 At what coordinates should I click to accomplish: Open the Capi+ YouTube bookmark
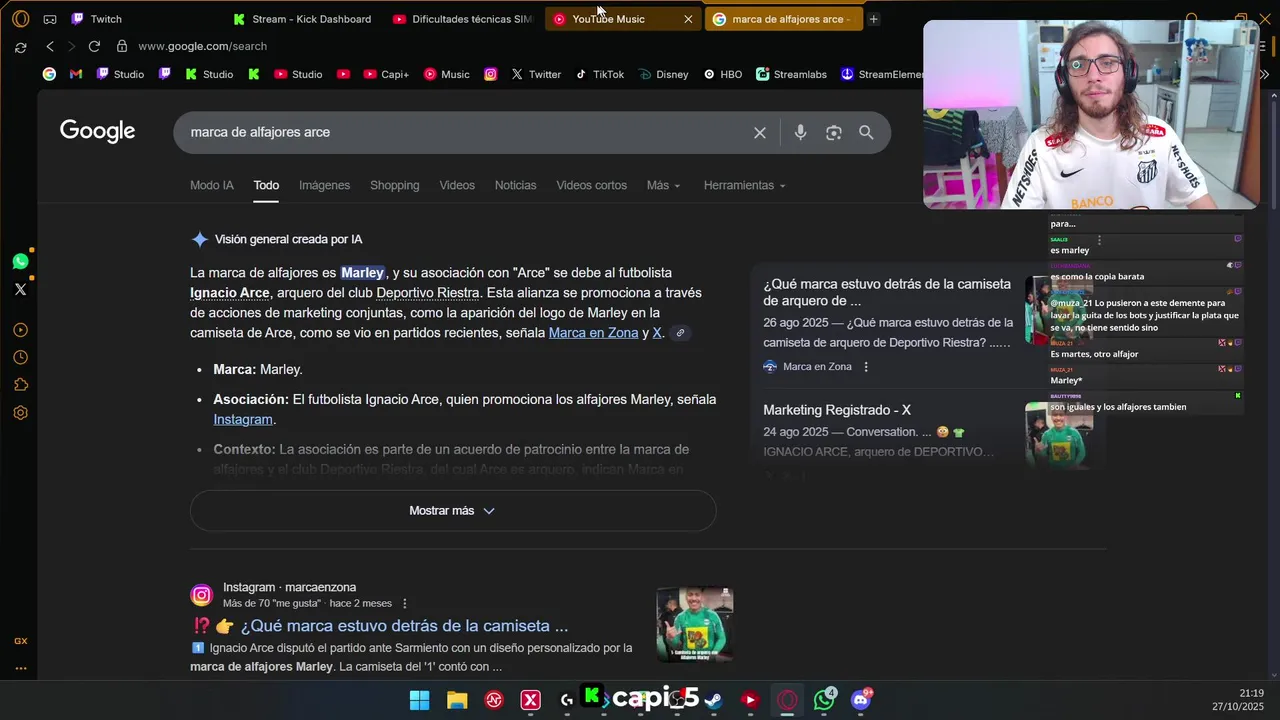[386, 74]
